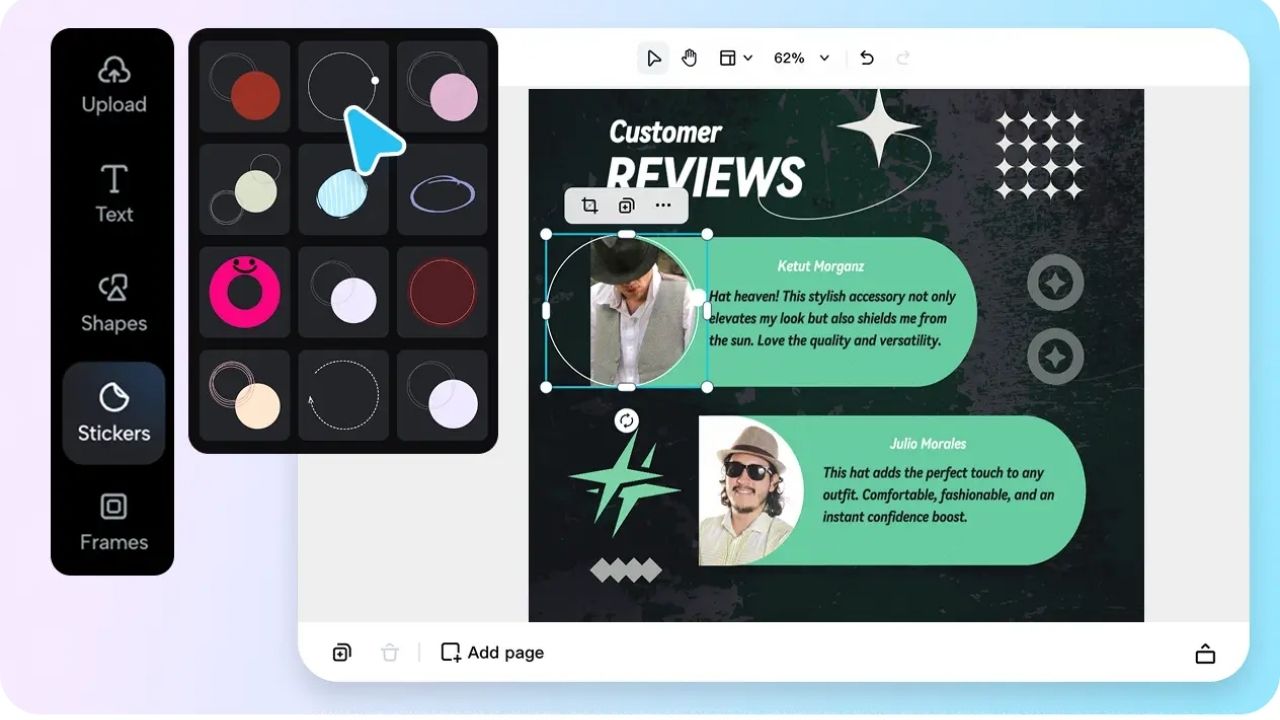Image resolution: width=1280 pixels, height=720 pixels.
Task: Open the Frames panel
Action: (x=113, y=522)
